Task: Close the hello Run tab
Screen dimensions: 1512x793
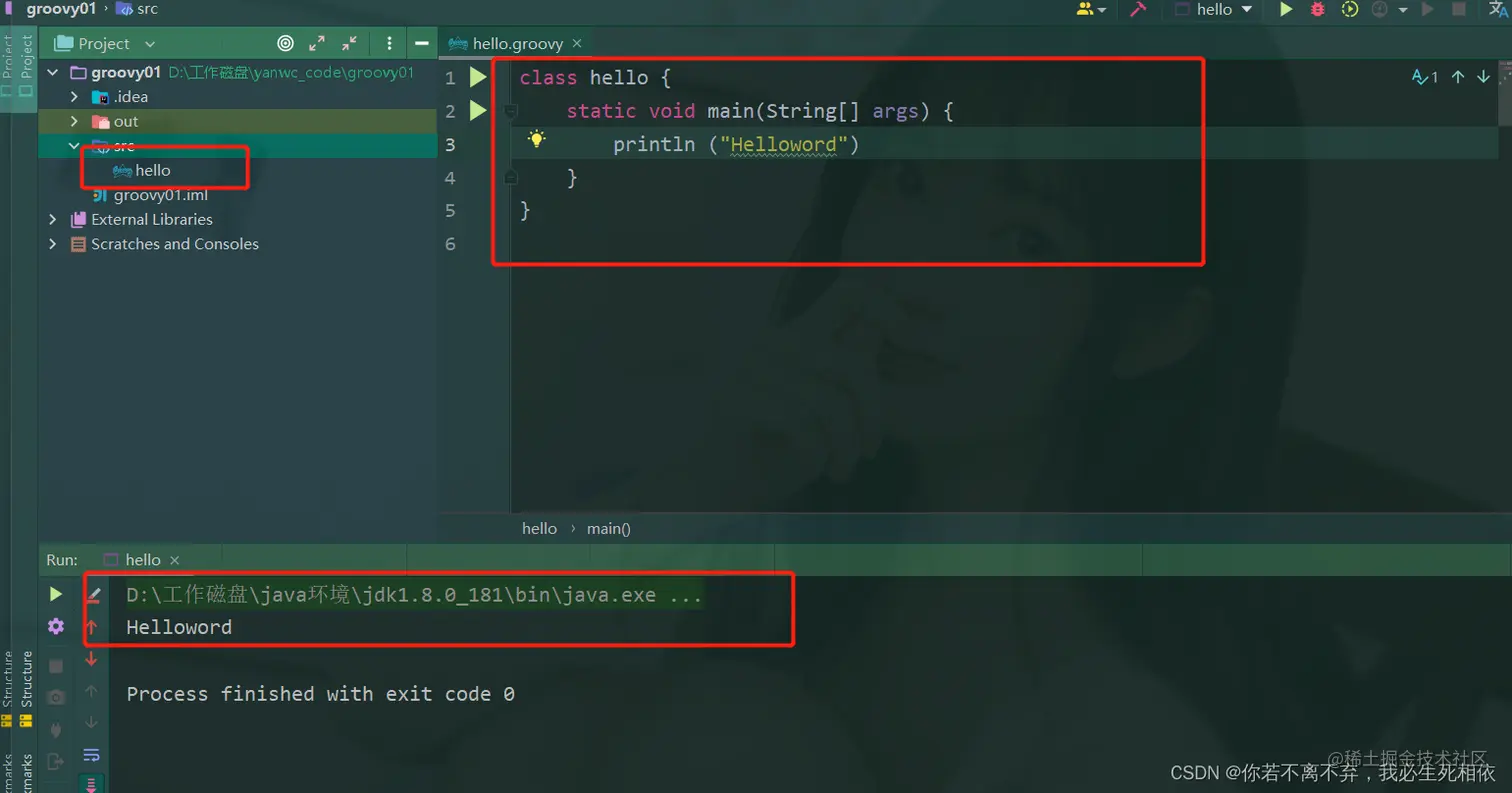Action: [175, 560]
